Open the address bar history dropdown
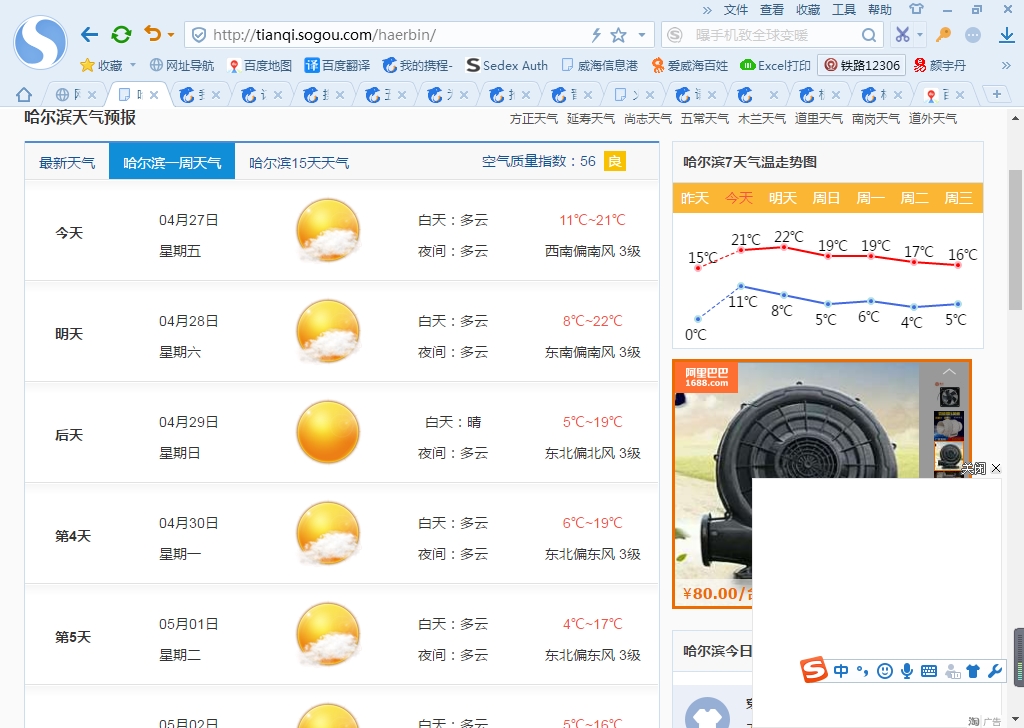Screen dimensions: 1024x728 [642, 35]
